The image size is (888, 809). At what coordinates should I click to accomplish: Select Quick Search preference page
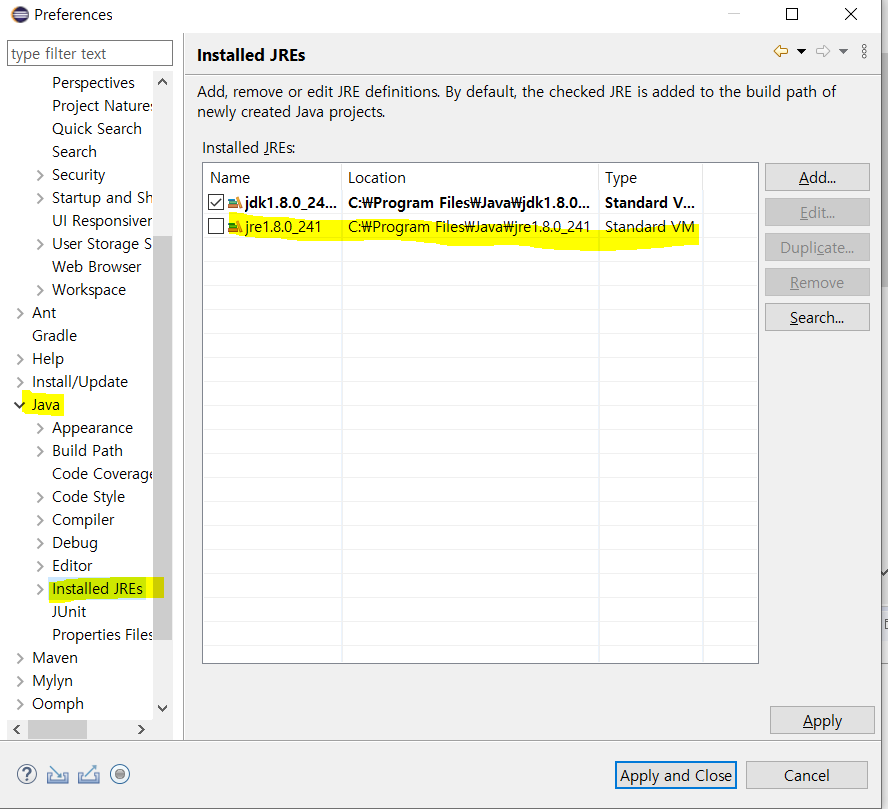point(97,129)
